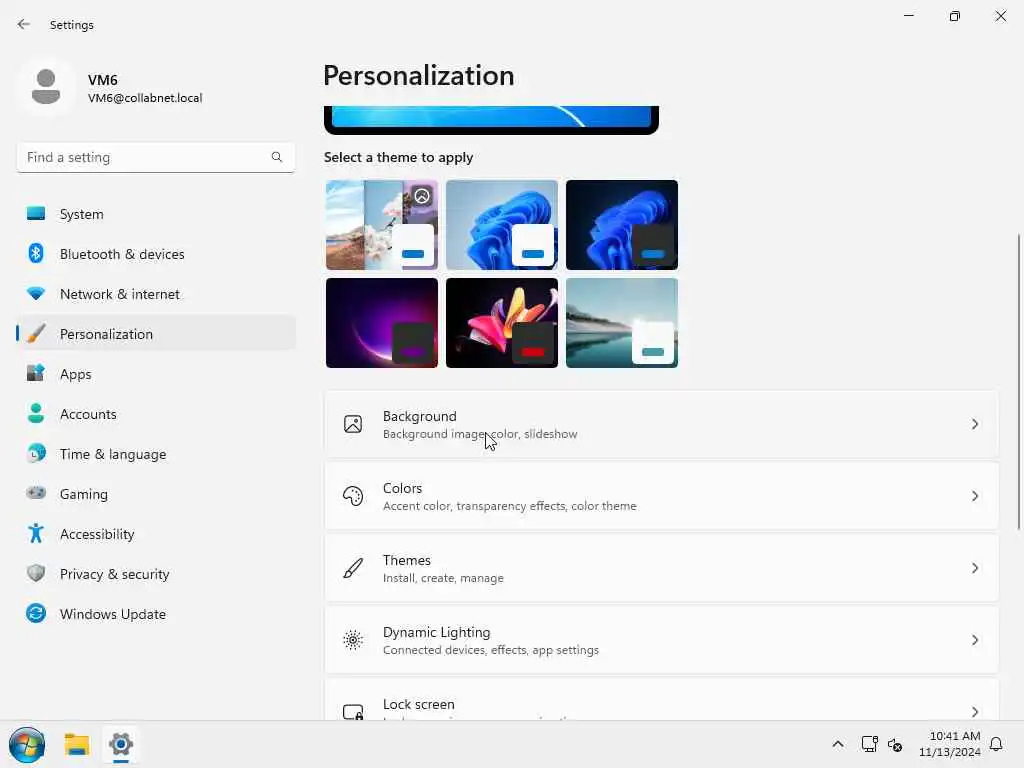Screen dimensions: 1024x768
Task: Click the VM6 user avatar icon
Action: 46,87
